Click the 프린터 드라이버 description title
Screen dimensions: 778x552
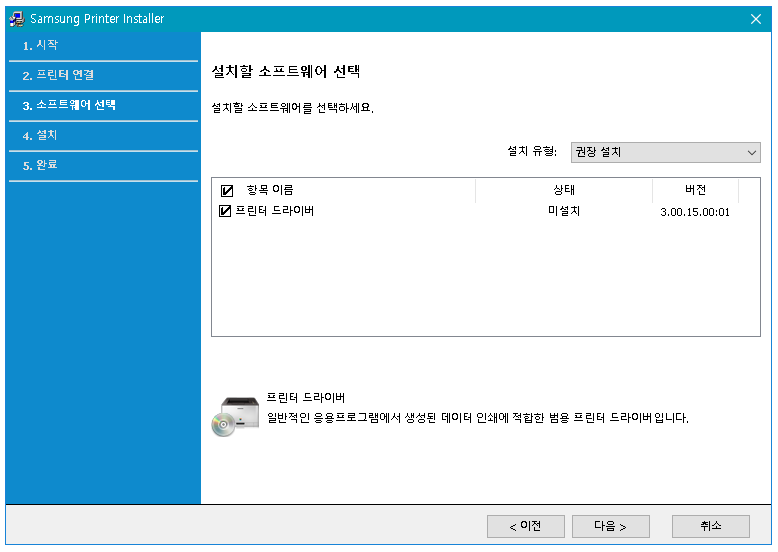click(x=306, y=398)
